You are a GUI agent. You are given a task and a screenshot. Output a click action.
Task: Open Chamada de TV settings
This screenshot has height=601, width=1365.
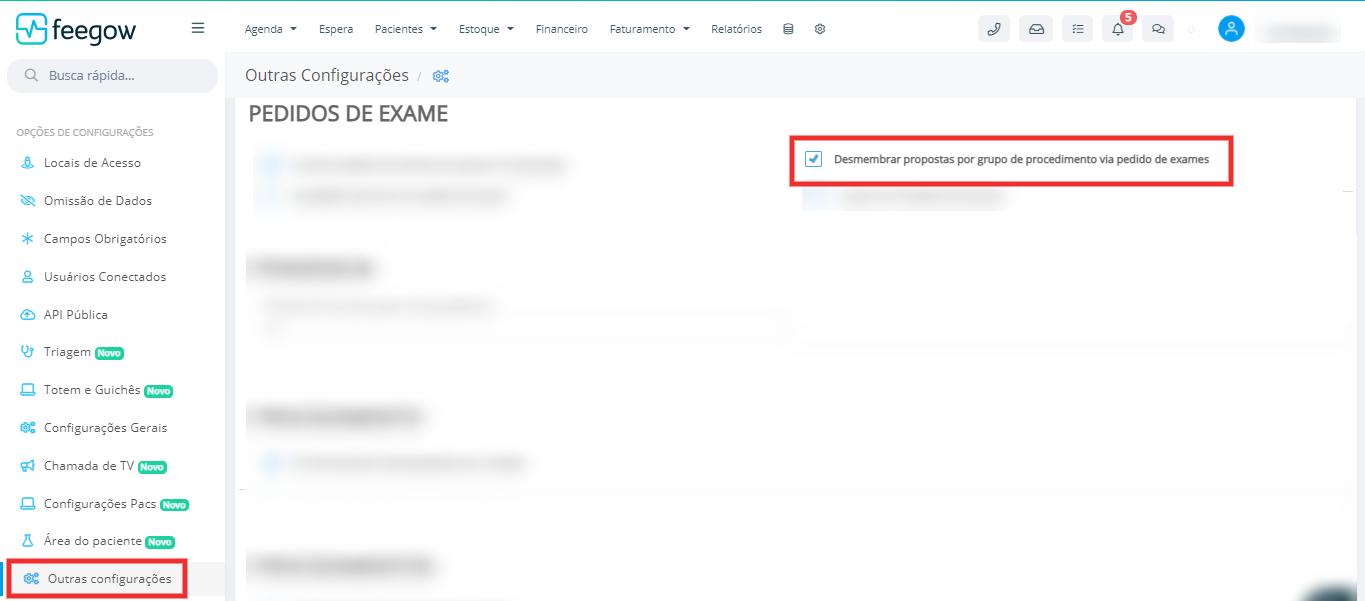tap(89, 466)
